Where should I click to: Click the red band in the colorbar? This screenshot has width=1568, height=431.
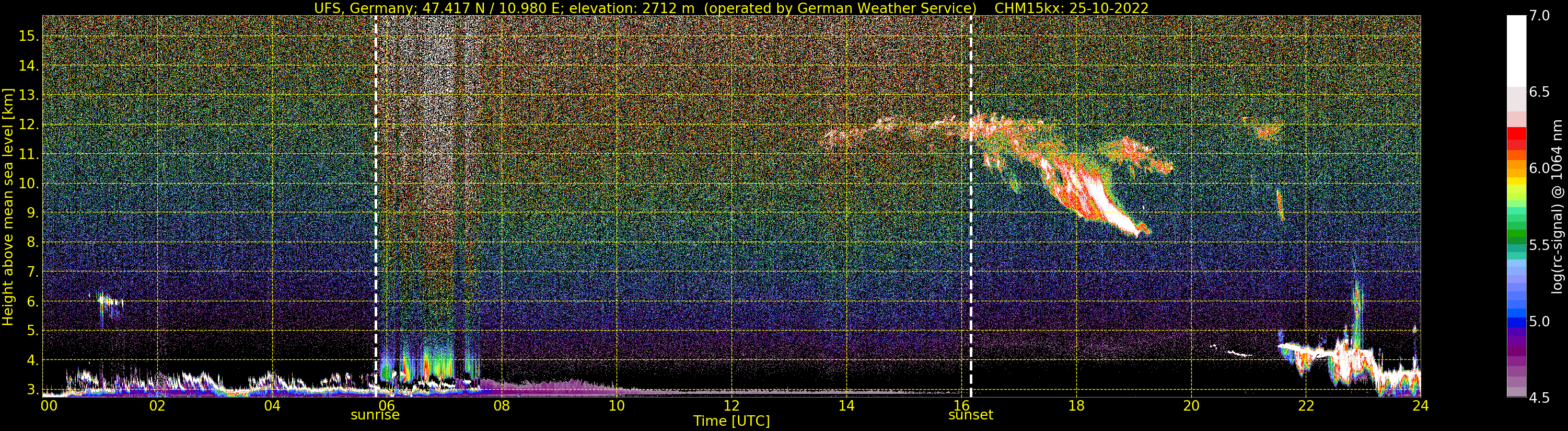pos(1516,134)
